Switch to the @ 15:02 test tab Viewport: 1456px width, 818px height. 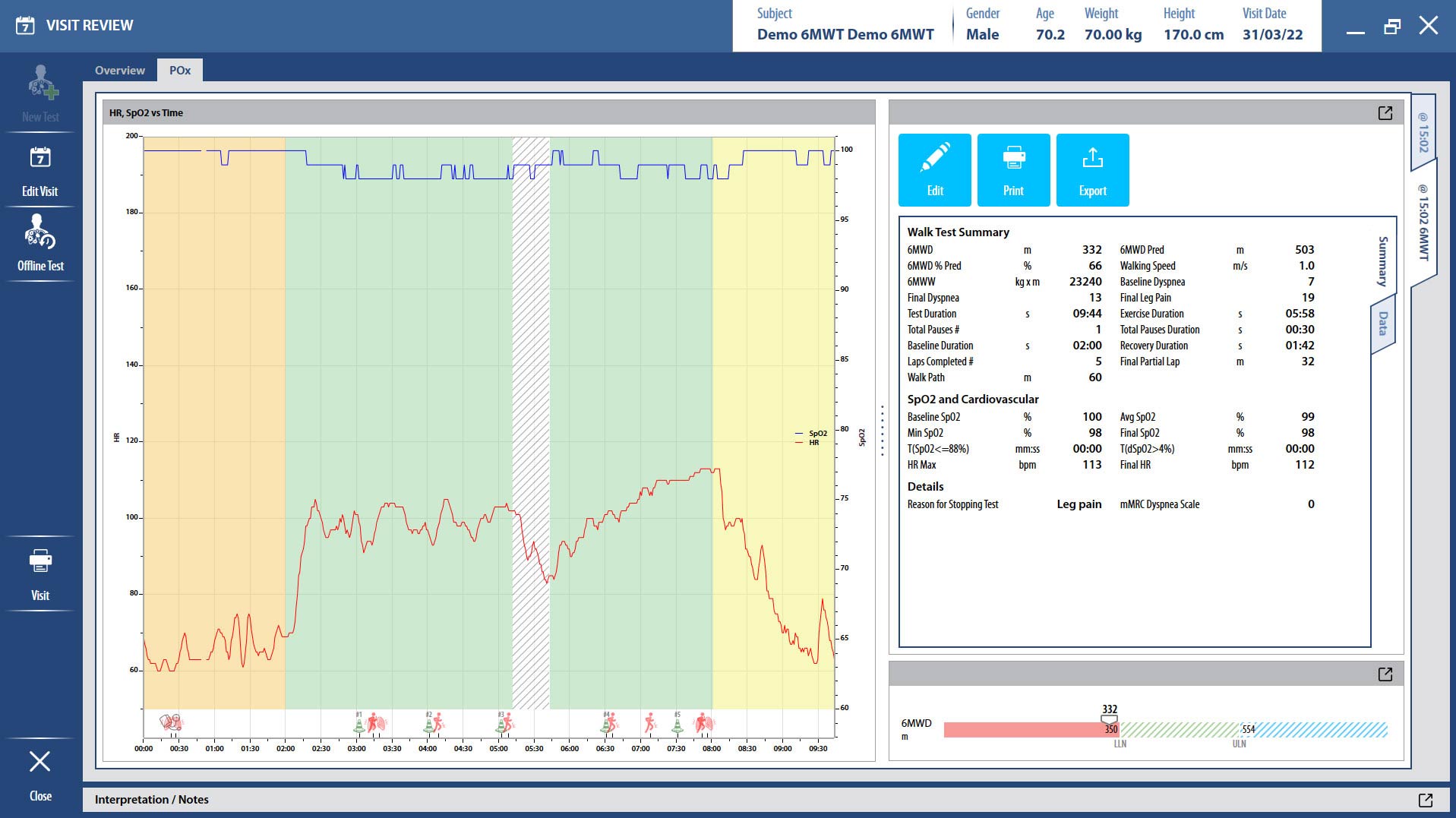[x=1423, y=132]
